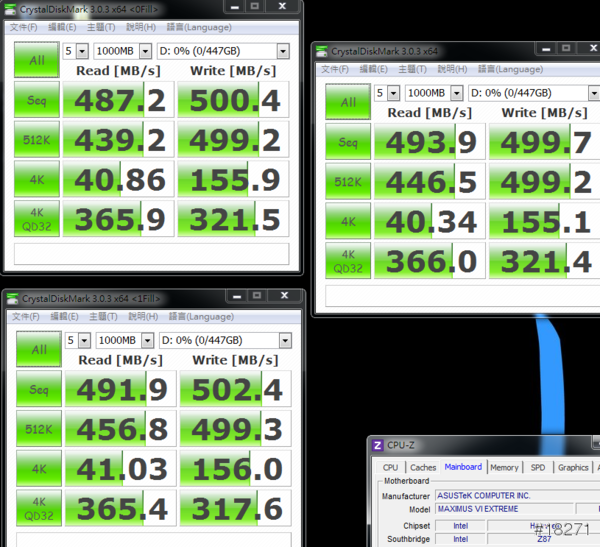
Task: Click the empty comment field in the 0Fill window
Action: (152, 254)
